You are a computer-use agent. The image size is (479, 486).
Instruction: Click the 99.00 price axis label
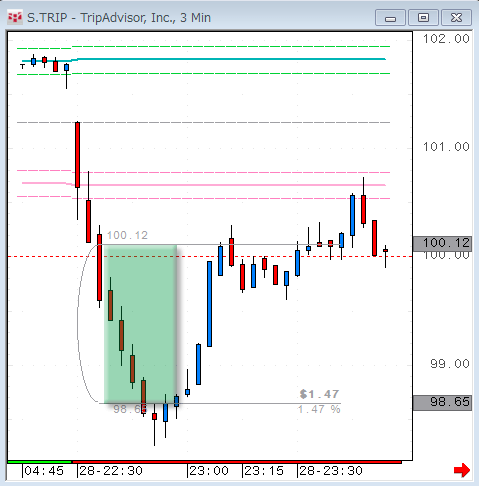(x=450, y=363)
